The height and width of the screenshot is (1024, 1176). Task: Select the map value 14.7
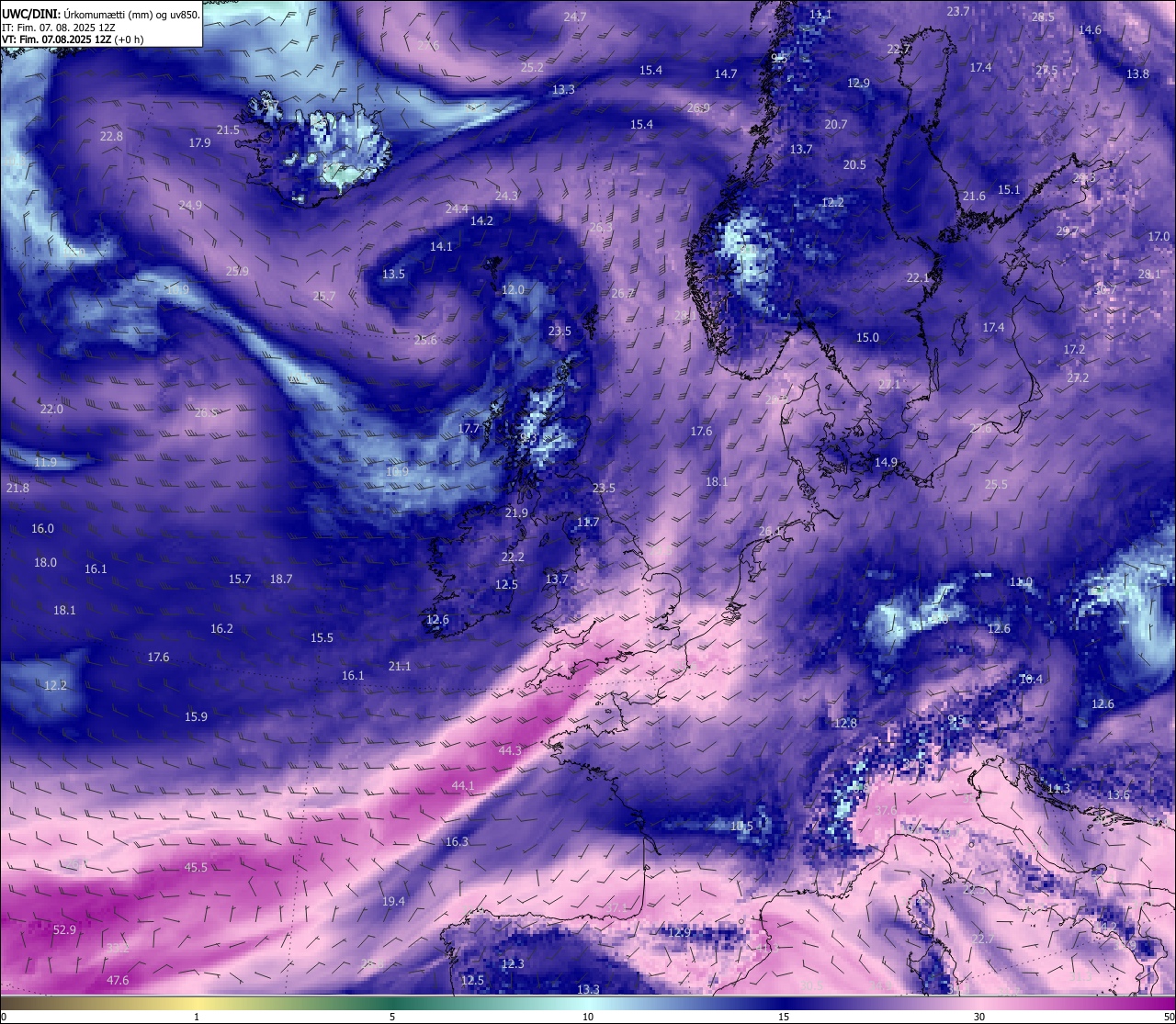[726, 73]
